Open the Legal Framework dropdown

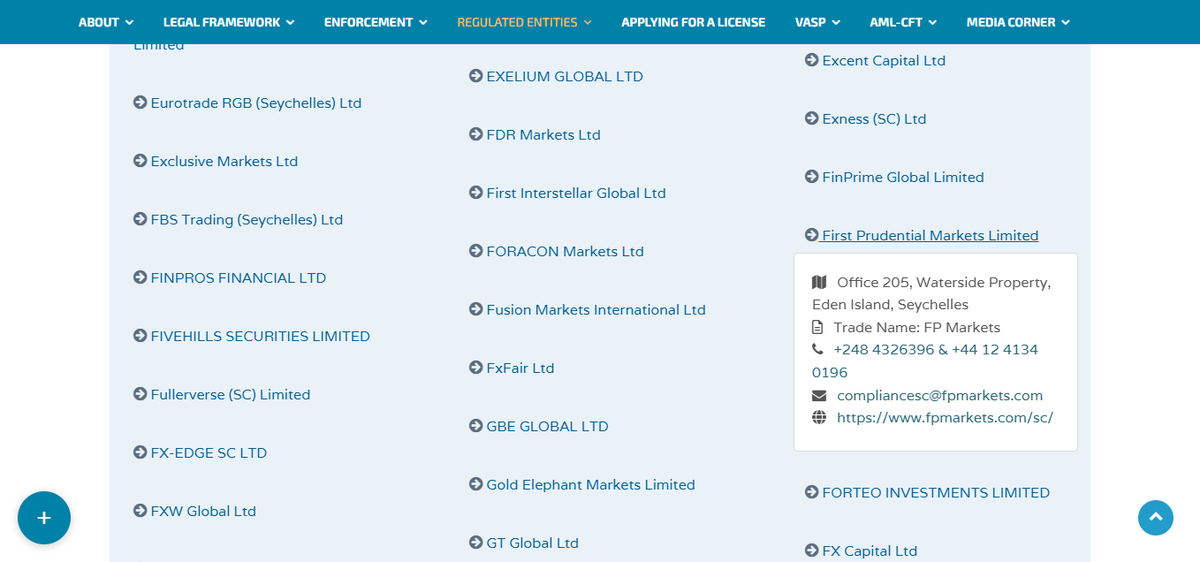(229, 22)
